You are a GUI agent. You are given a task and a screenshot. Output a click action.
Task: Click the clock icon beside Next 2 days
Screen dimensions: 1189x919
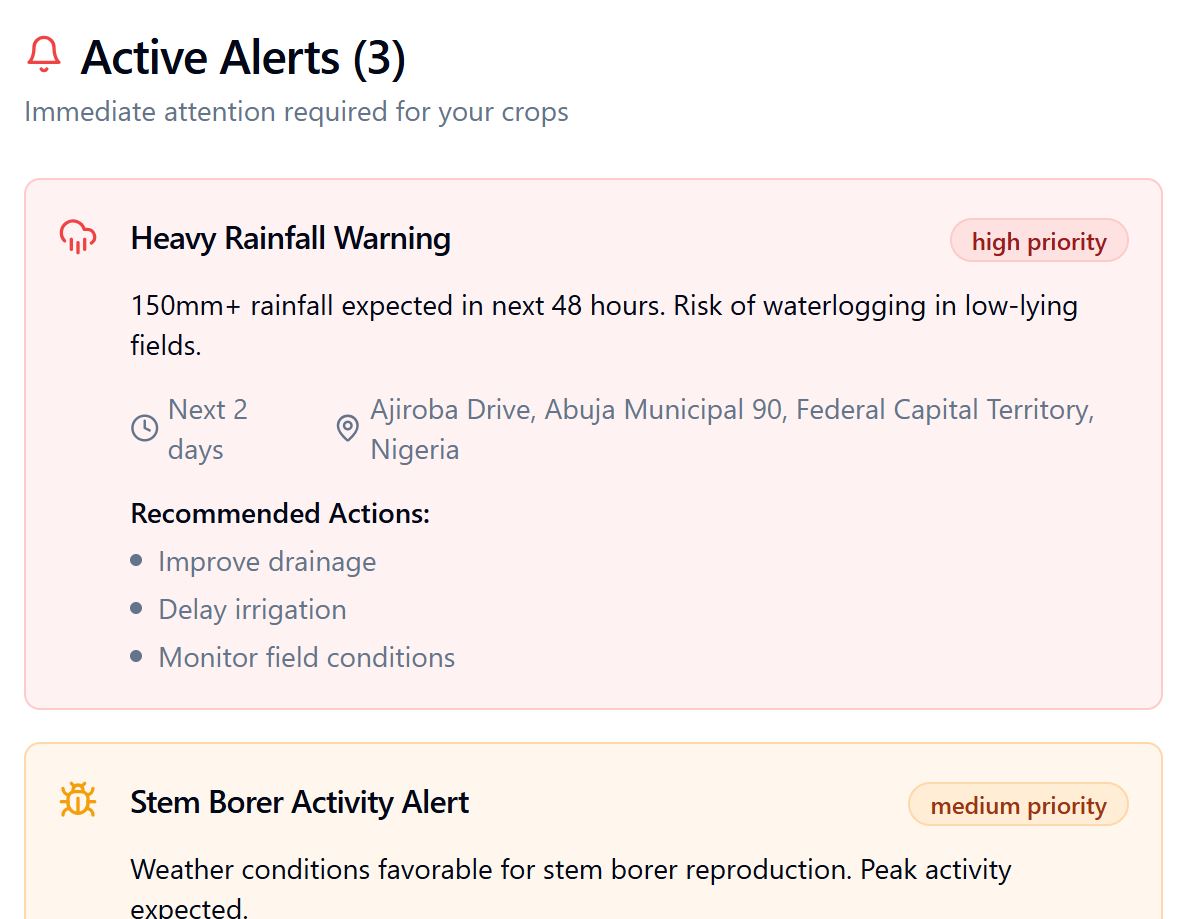145,429
